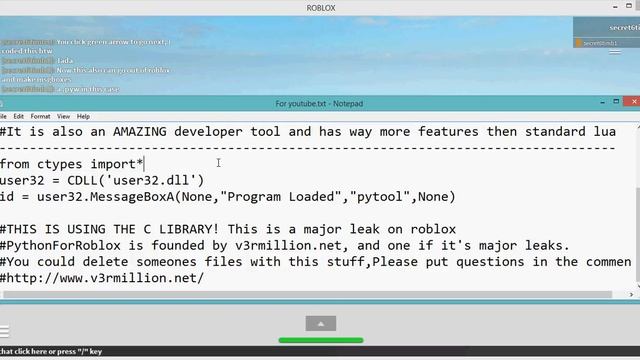The width and height of the screenshot is (640, 360).
Task: Click the Notepad horizontal scrollbar thumb
Action: (x=308, y=294)
